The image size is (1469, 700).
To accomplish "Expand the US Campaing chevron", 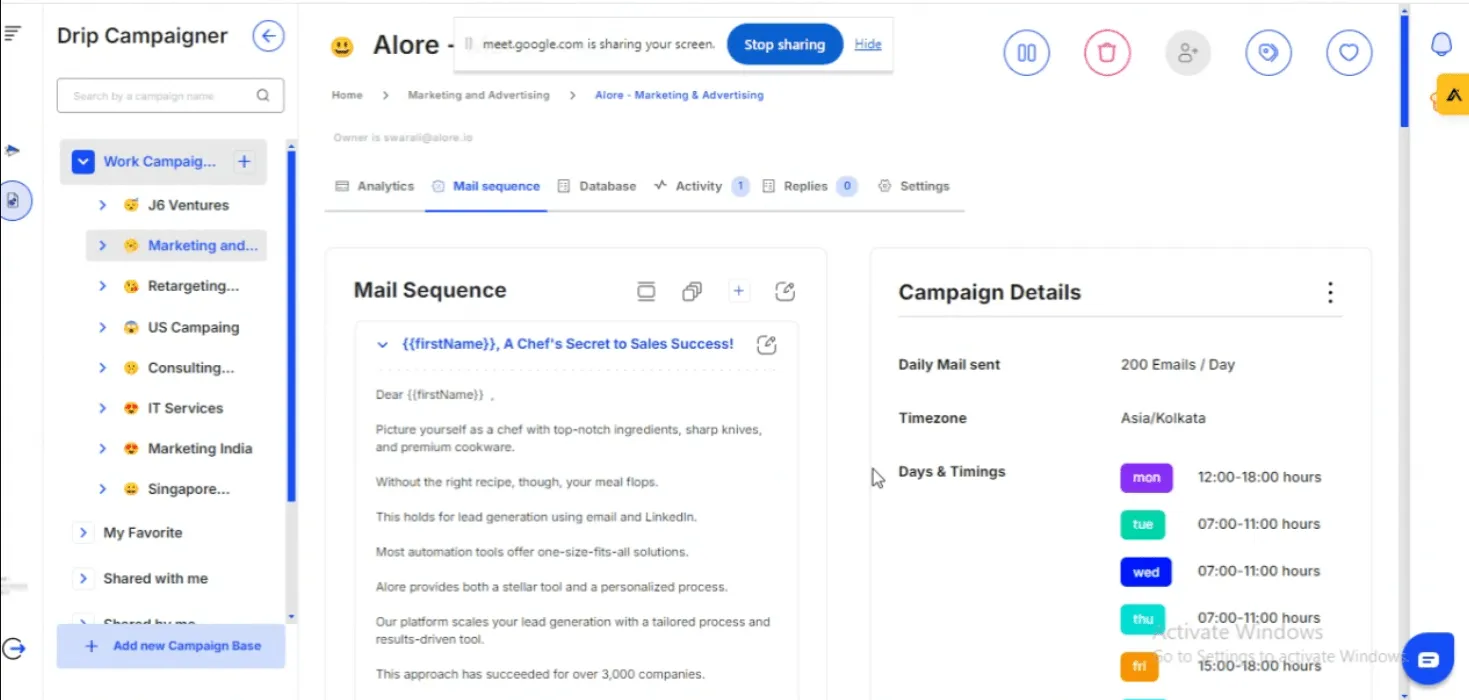I will (102, 327).
